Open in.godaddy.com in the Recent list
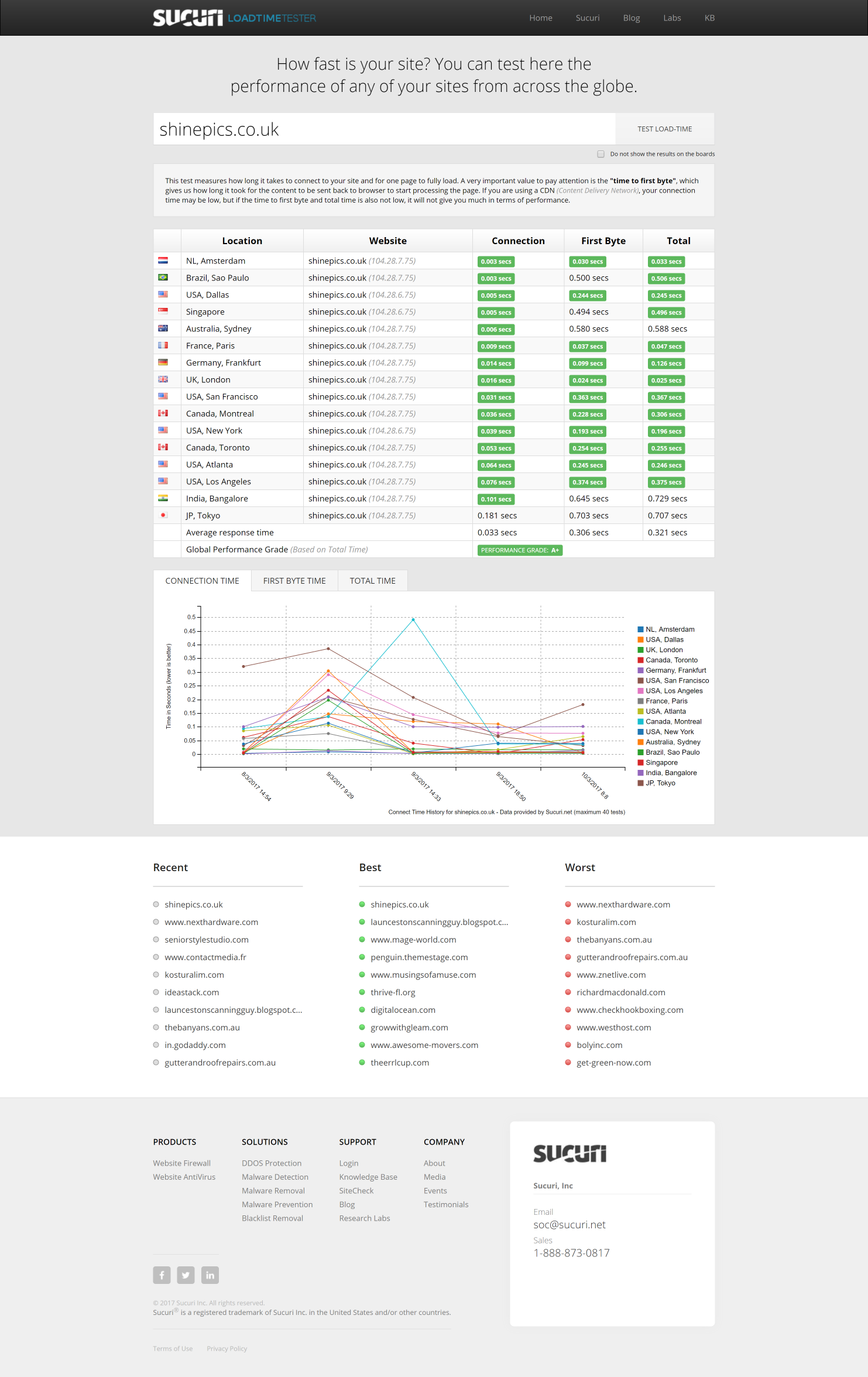The image size is (868, 1377). pyautogui.click(x=195, y=1045)
